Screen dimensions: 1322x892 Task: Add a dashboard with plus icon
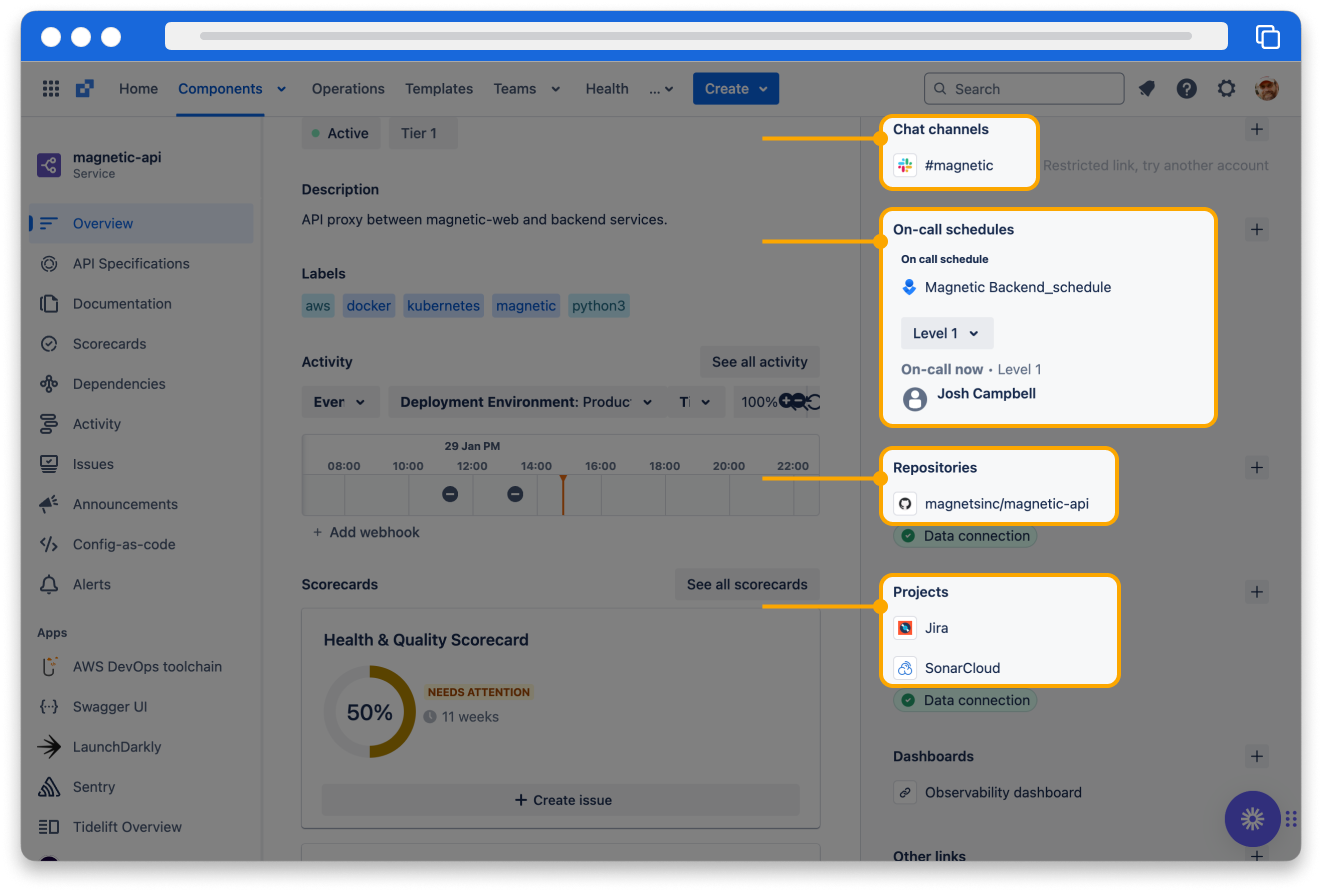(1257, 756)
